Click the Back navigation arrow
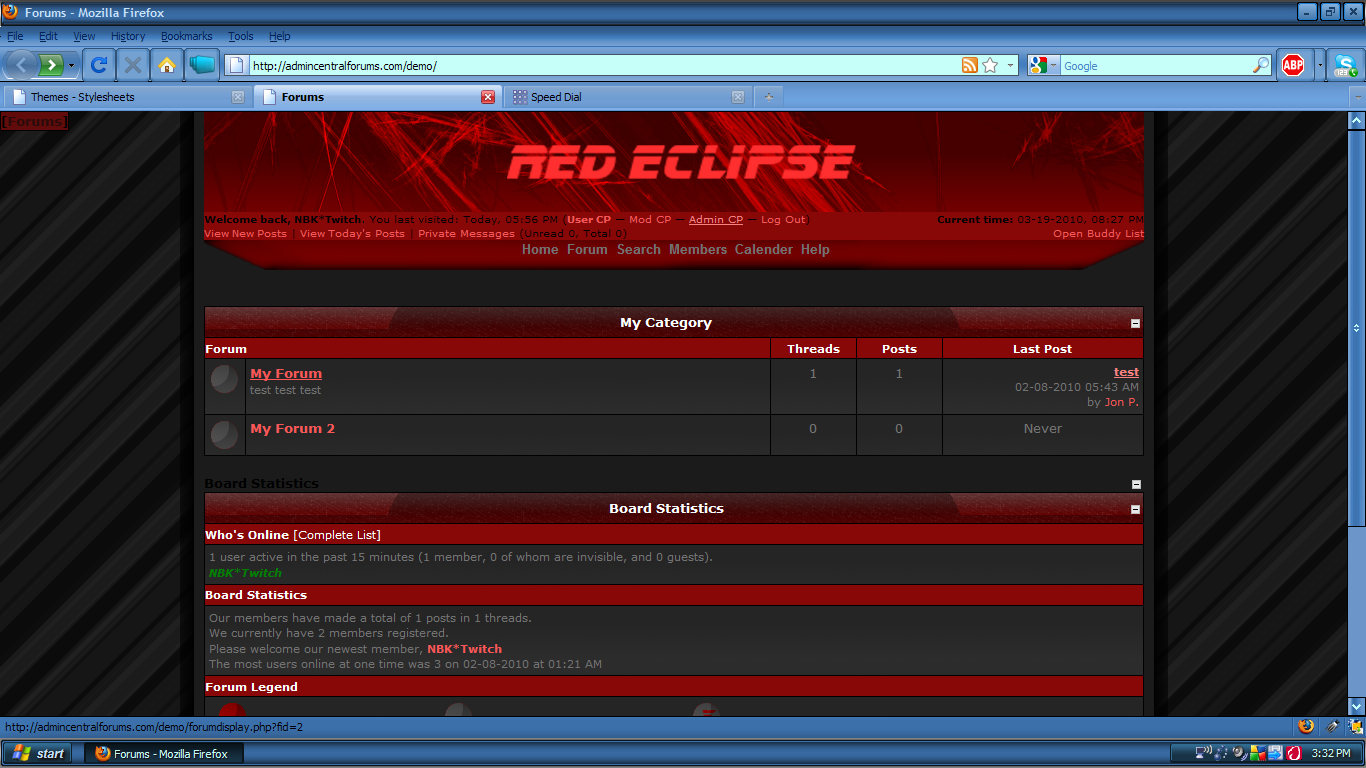 (x=22, y=65)
